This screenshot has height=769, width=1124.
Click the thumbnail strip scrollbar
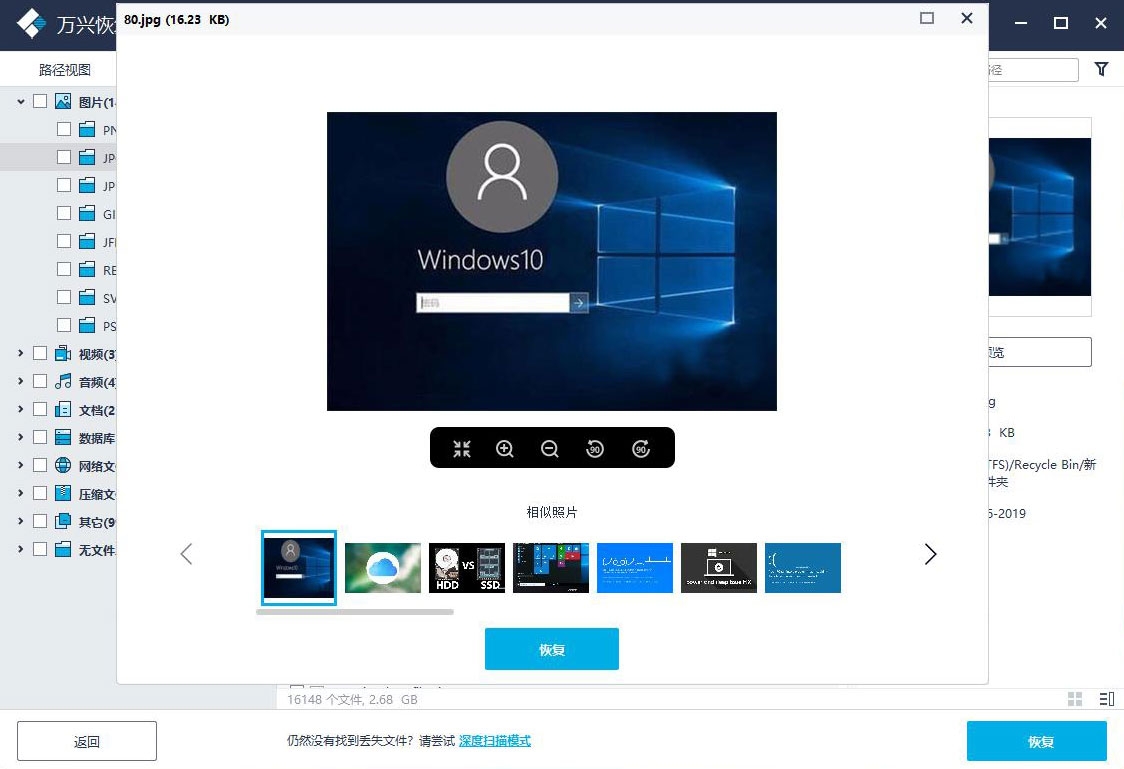pos(355,609)
